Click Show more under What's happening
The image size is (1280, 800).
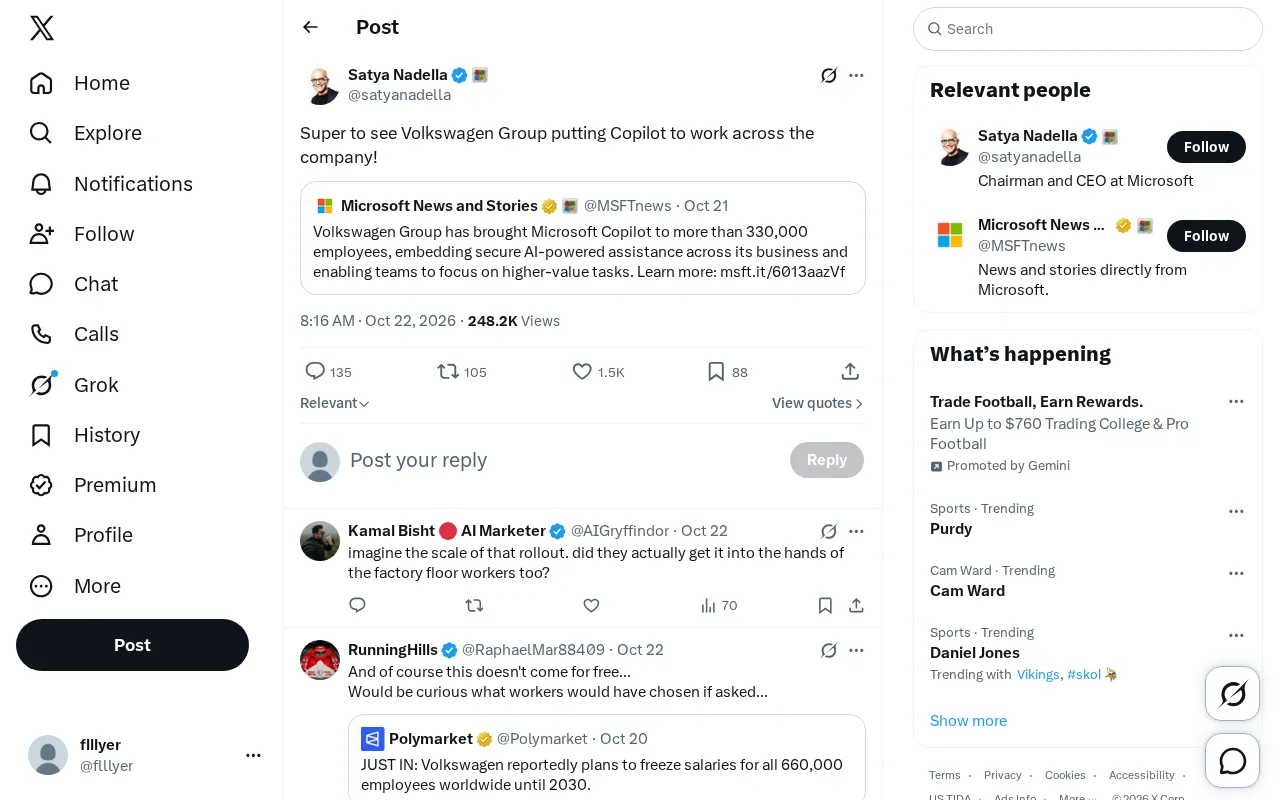[x=968, y=720]
